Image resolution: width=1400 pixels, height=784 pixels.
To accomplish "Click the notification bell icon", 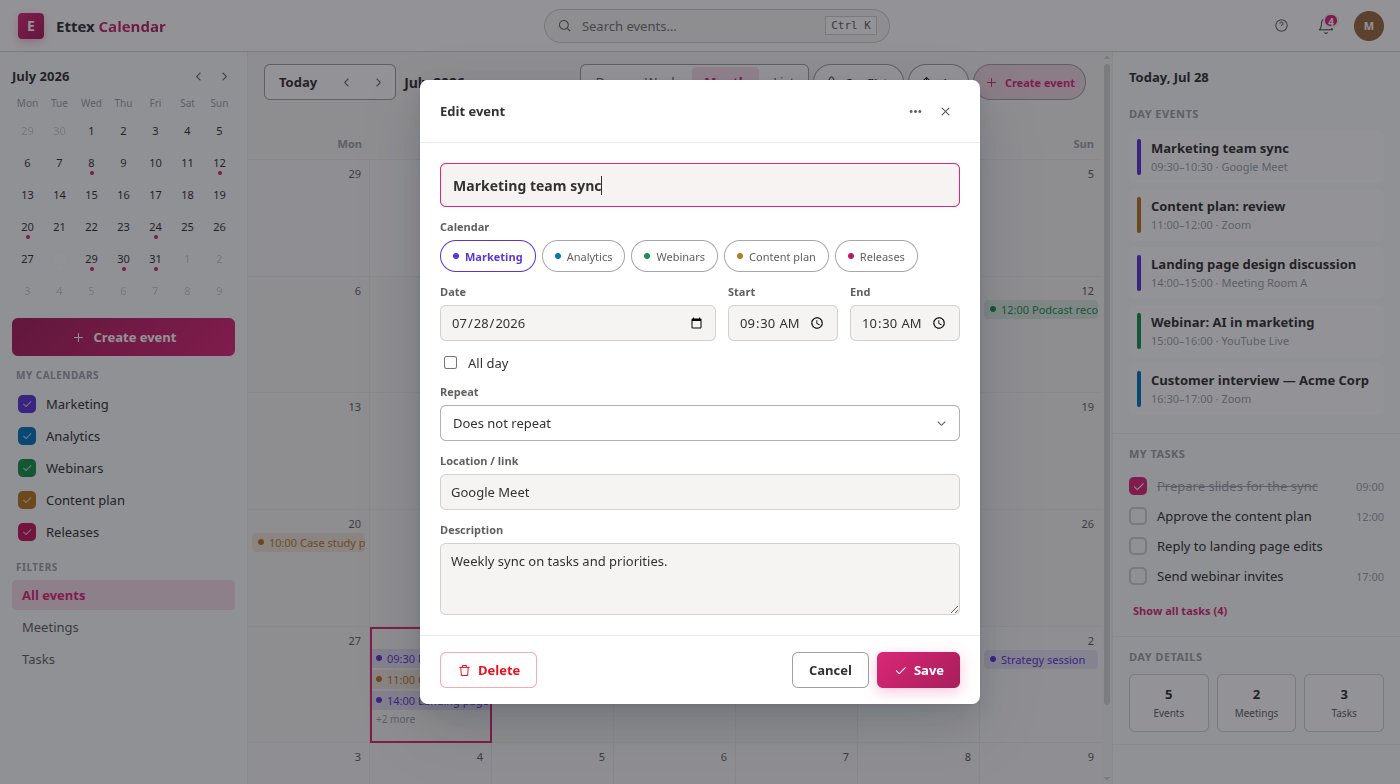I will 1326,26.
